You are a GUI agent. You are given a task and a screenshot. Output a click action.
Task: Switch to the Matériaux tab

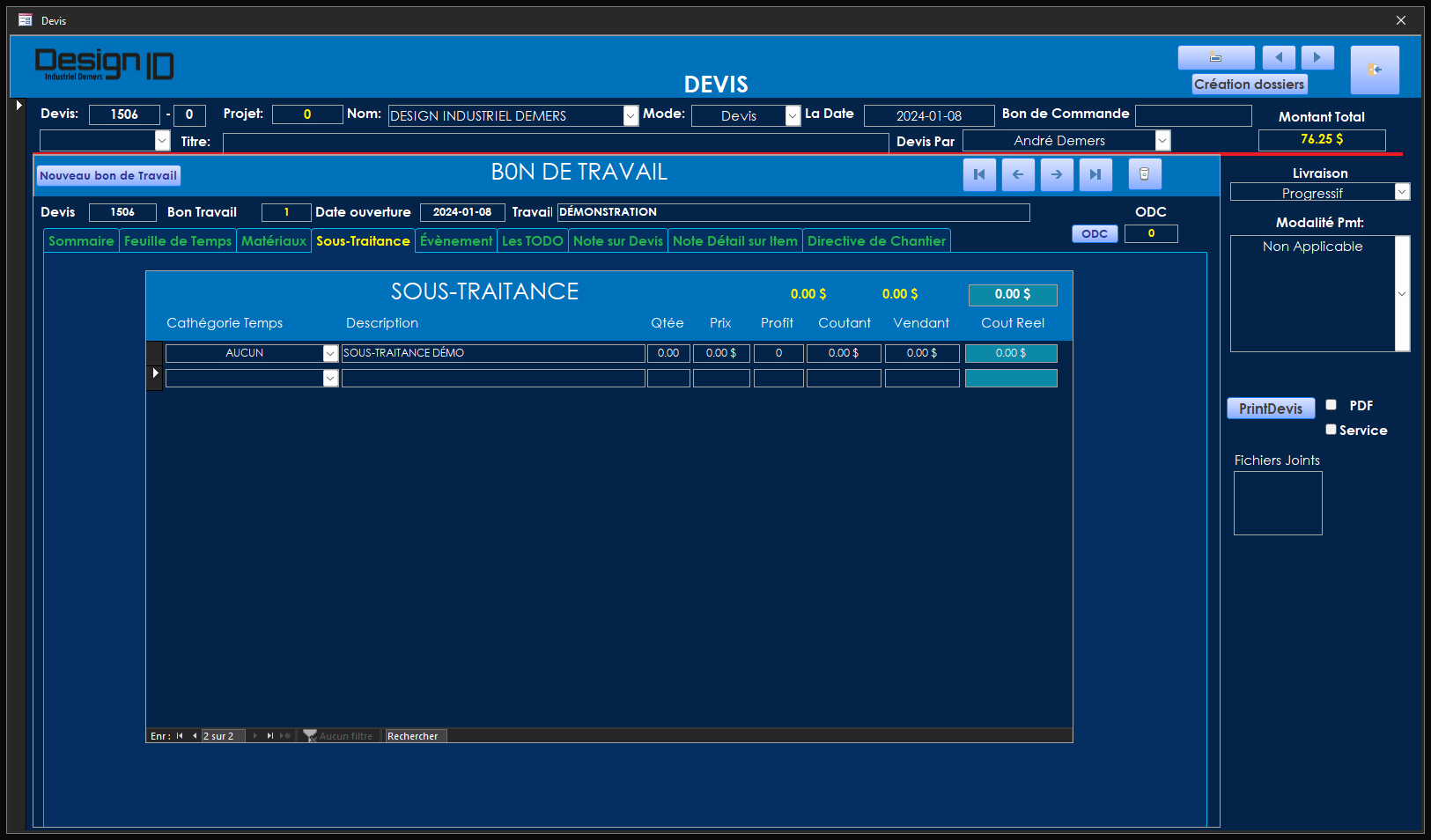(x=274, y=241)
